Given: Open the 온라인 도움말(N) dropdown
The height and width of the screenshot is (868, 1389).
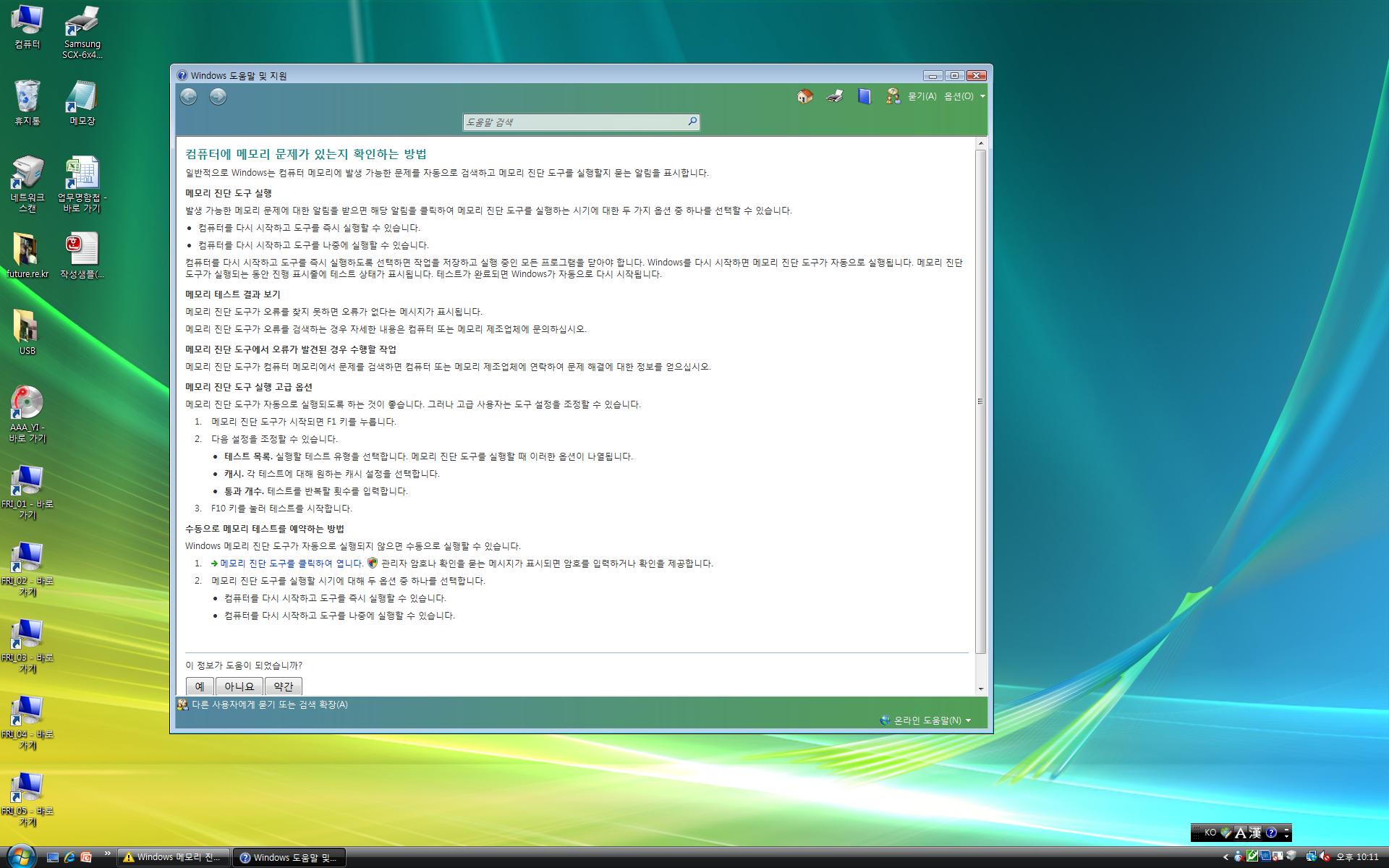Looking at the screenshot, I should click(x=925, y=720).
